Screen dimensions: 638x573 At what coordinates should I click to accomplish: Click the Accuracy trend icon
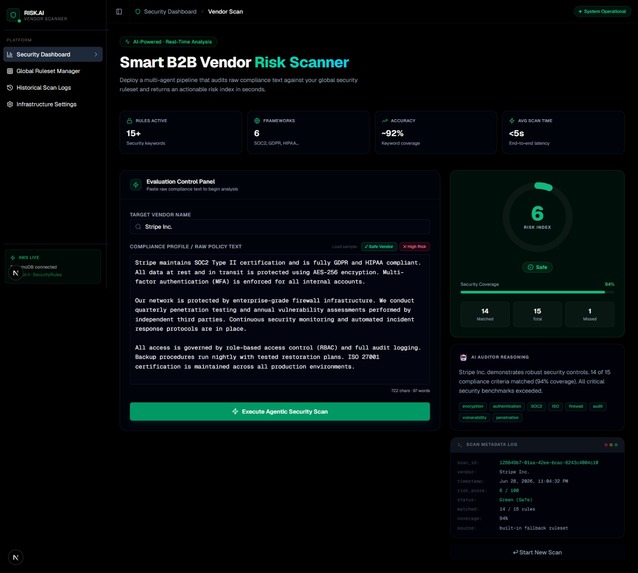pyautogui.click(x=385, y=121)
